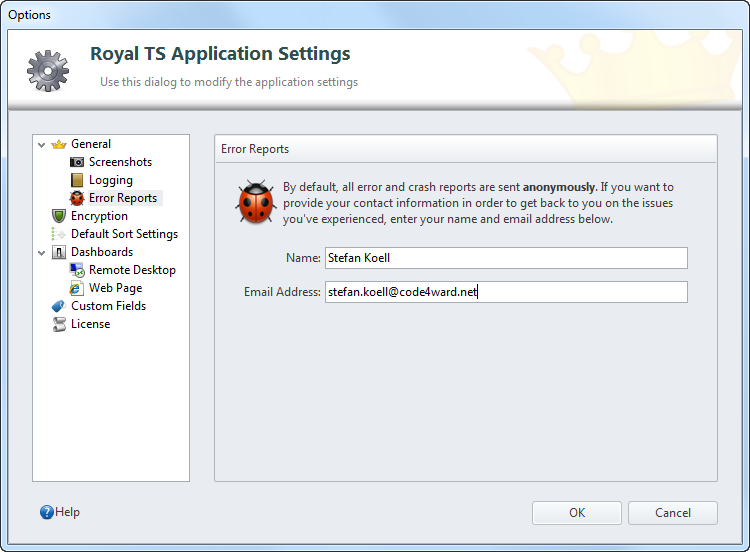Click the Options window title
Image resolution: width=750 pixels, height=552 pixels.
(x=29, y=15)
